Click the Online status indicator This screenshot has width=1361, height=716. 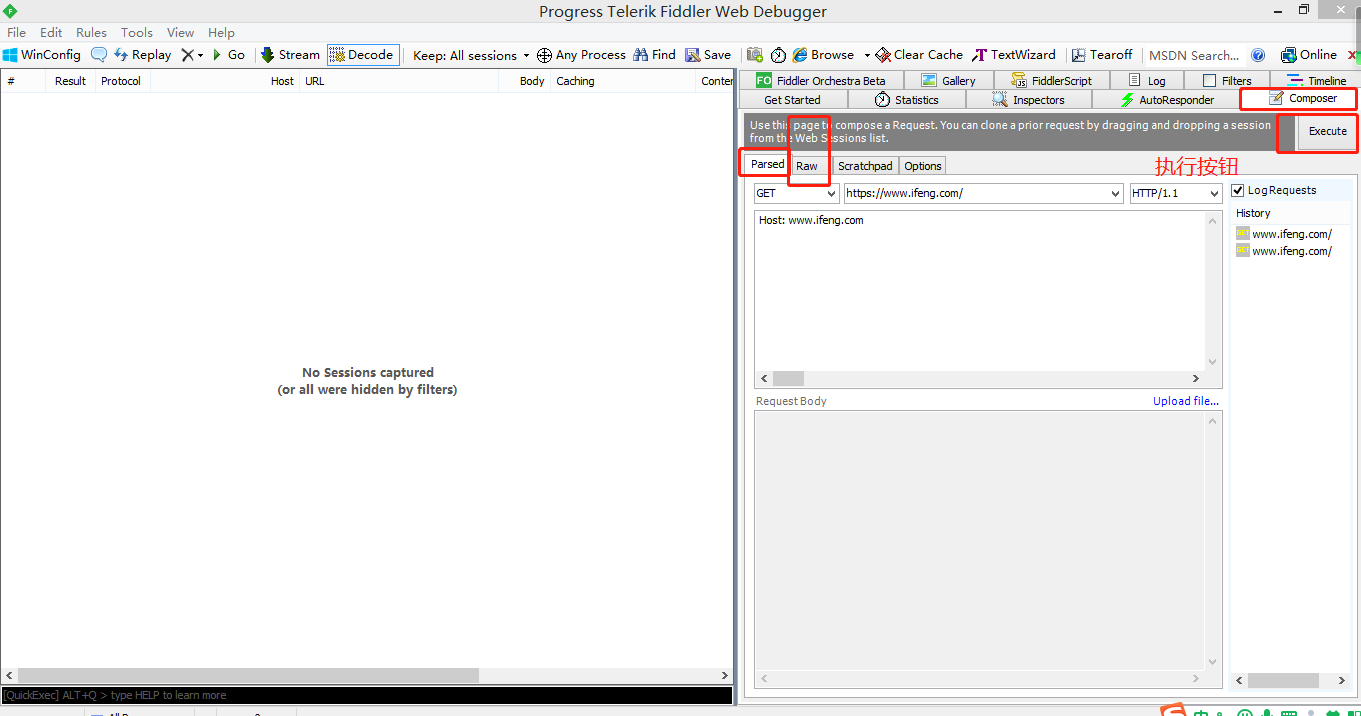pyautogui.click(x=1309, y=55)
